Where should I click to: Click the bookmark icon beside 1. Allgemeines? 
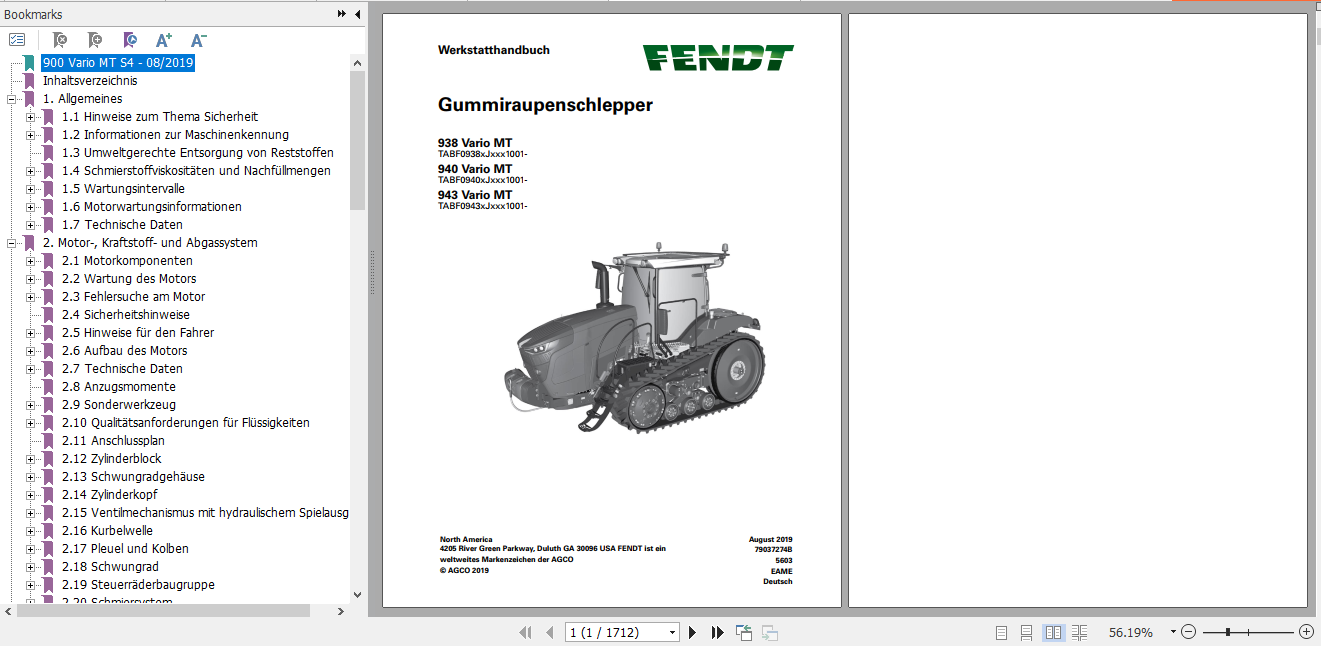(x=30, y=99)
